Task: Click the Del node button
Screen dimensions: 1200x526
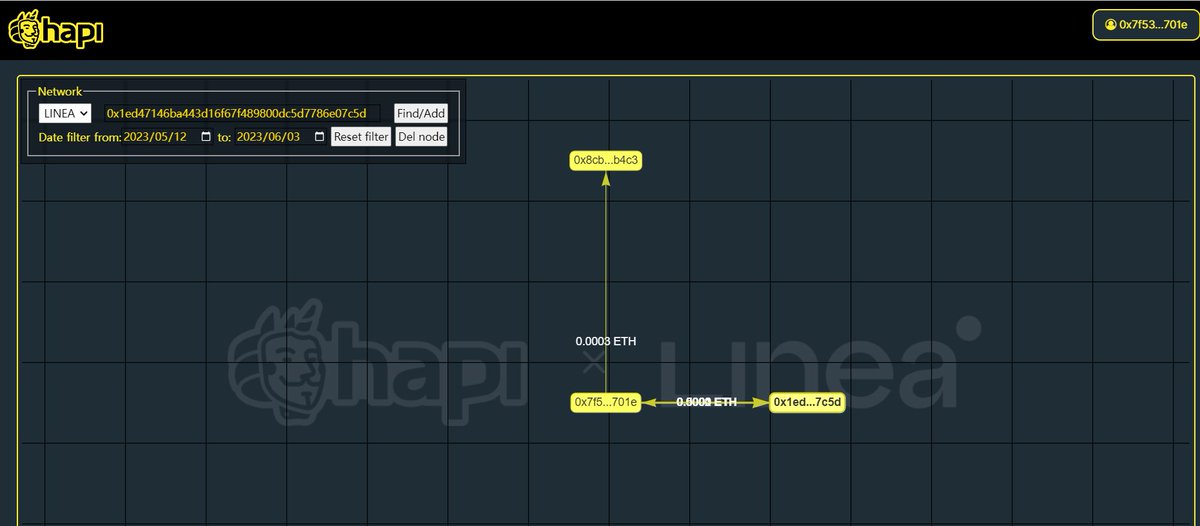Action: [421, 137]
